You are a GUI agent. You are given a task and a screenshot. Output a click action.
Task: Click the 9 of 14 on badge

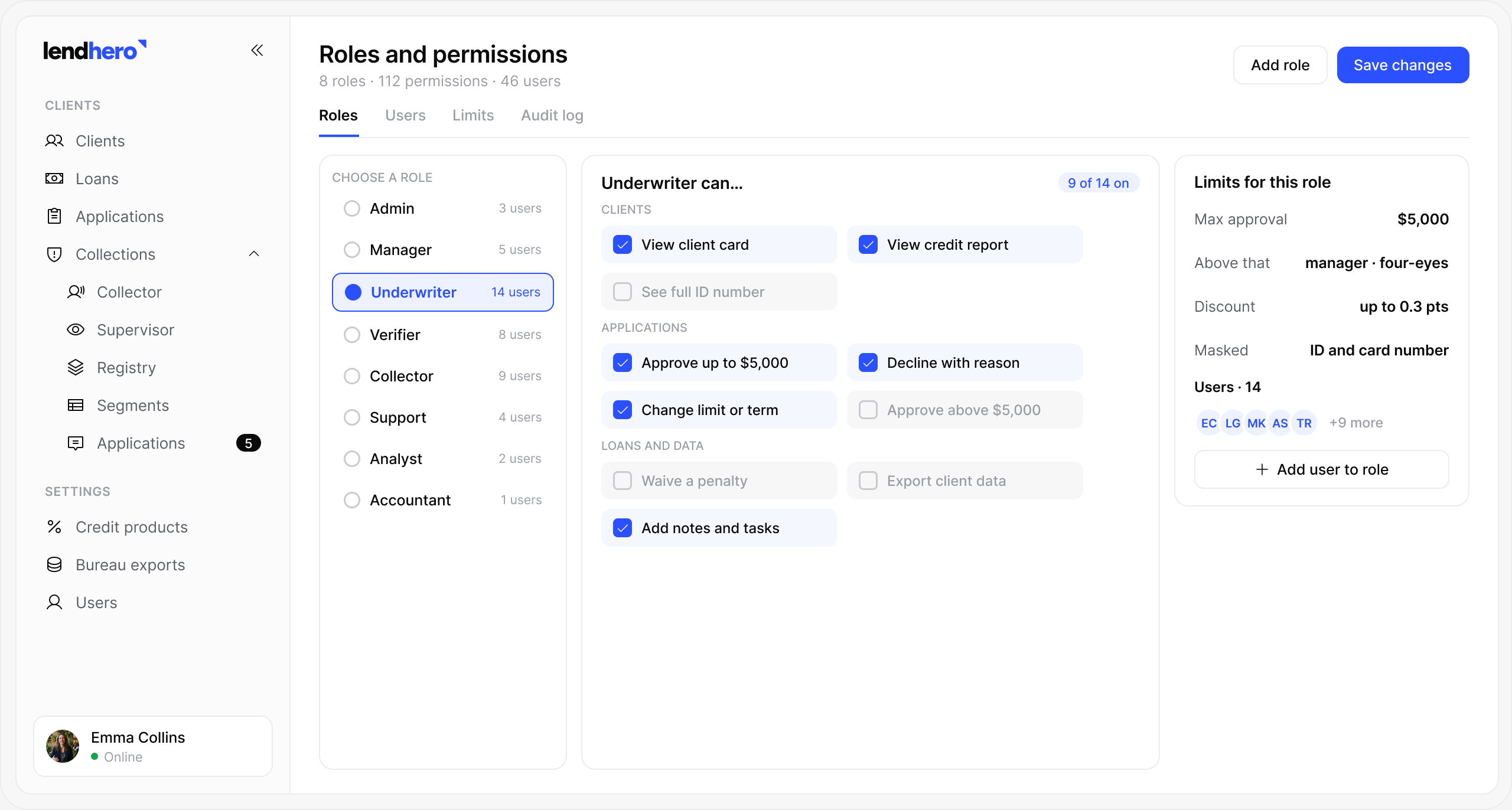[x=1099, y=183]
